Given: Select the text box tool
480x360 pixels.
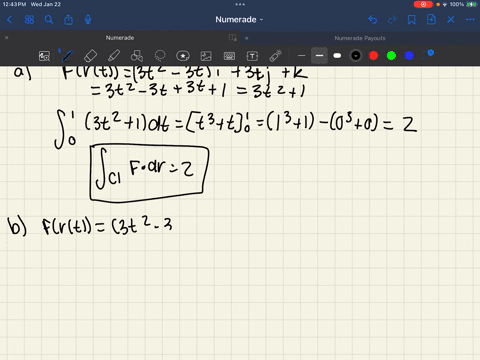Looking at the screenshot, I should (x=252, y=56).
